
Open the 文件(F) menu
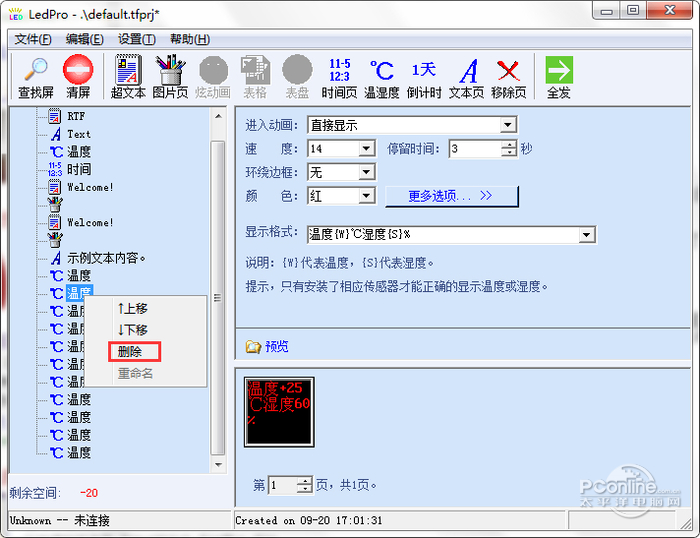tap(33, 39)
